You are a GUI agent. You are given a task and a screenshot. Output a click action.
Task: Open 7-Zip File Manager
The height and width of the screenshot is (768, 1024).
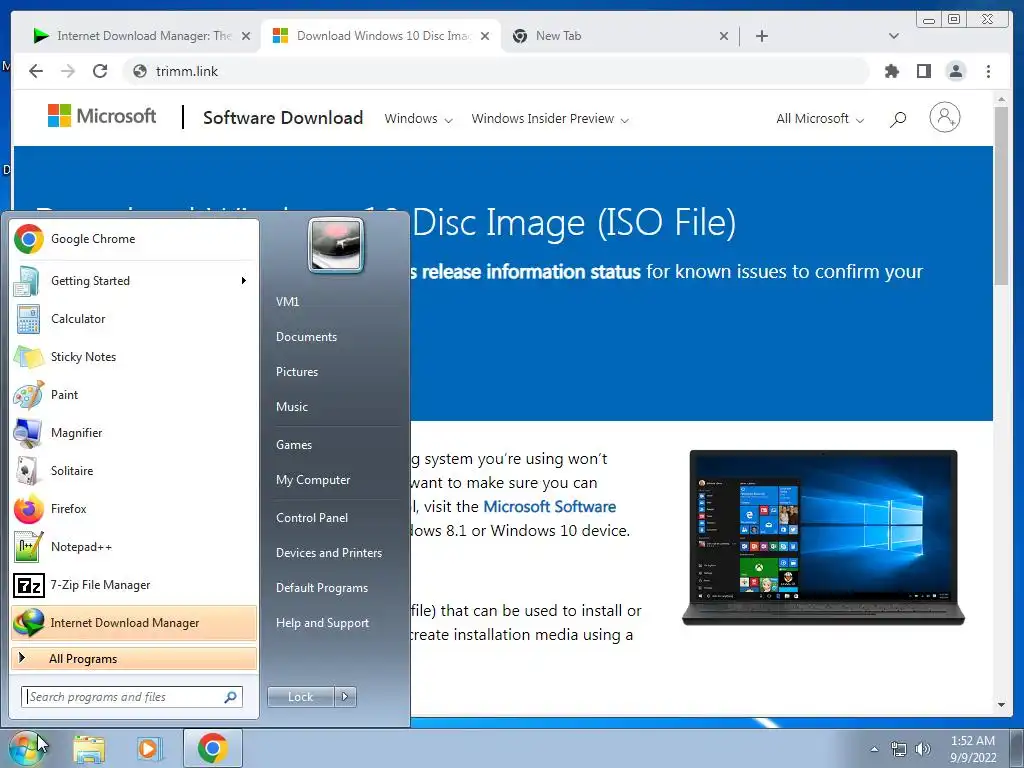(134, 584)
